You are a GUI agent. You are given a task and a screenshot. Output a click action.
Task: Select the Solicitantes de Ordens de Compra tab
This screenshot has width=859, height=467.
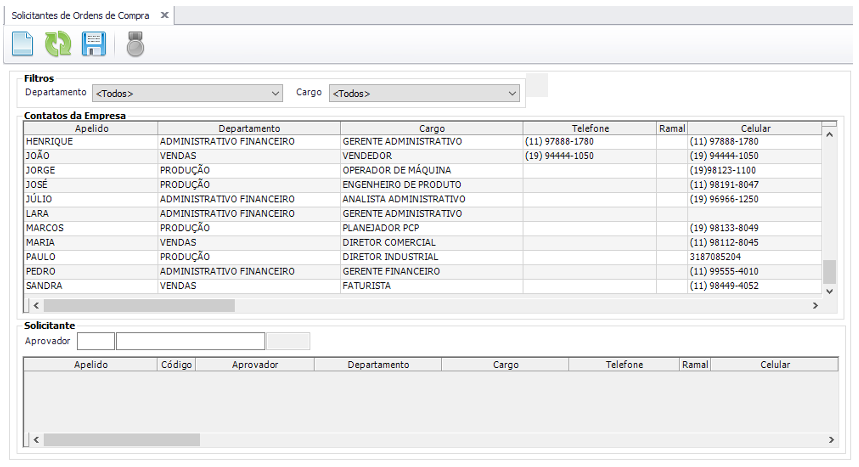point(80,16)
